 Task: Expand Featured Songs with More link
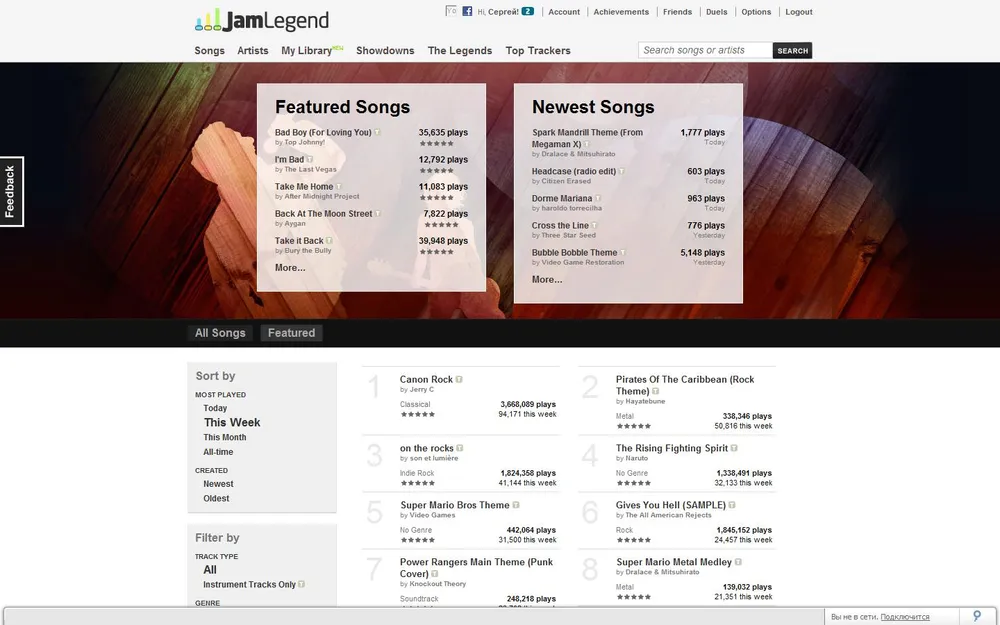290,268
